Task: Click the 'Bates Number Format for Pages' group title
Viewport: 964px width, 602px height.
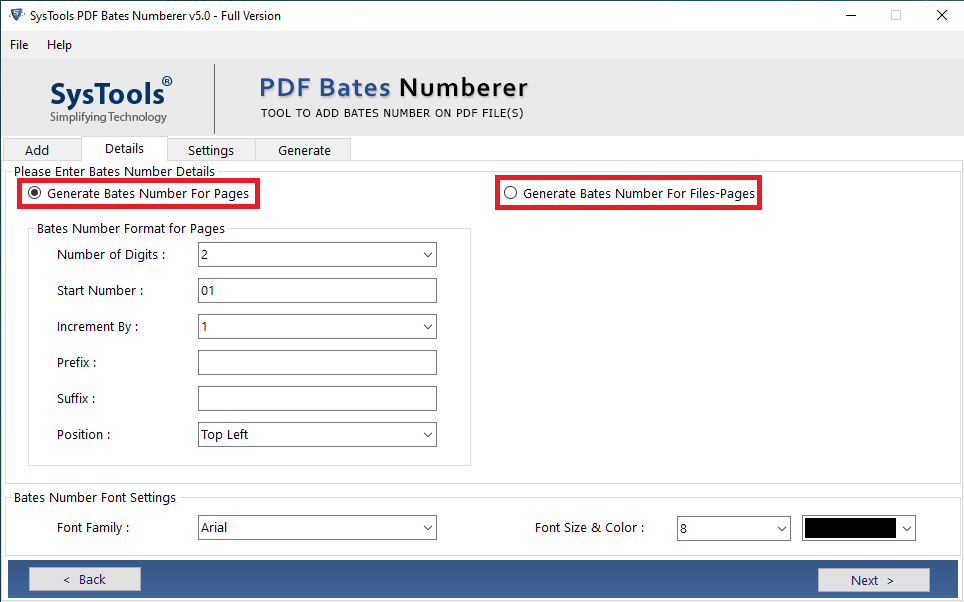Action: click(x=131, y=229)
